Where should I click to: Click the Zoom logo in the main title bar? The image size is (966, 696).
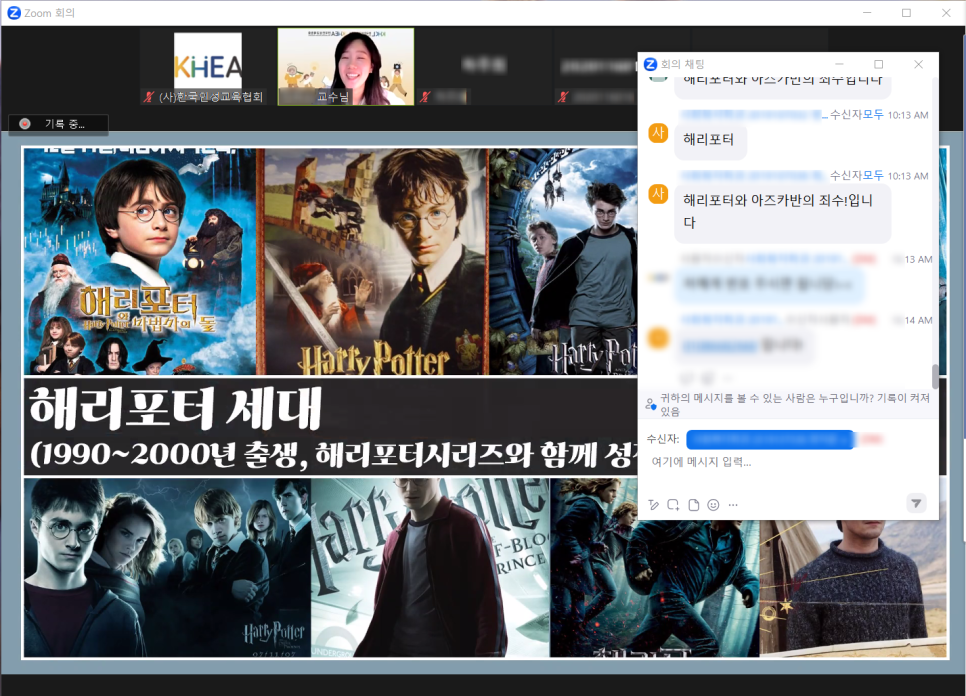(x=14, y=12)
